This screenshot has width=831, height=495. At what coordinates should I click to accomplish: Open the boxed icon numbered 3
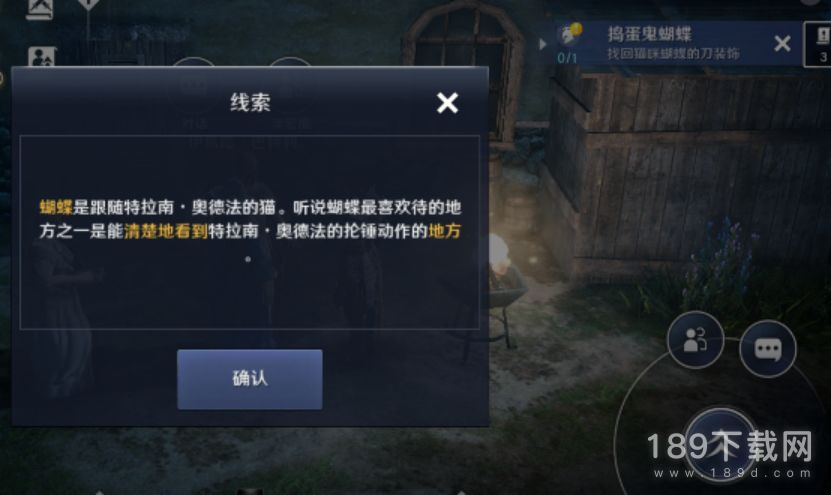[819, 44]
